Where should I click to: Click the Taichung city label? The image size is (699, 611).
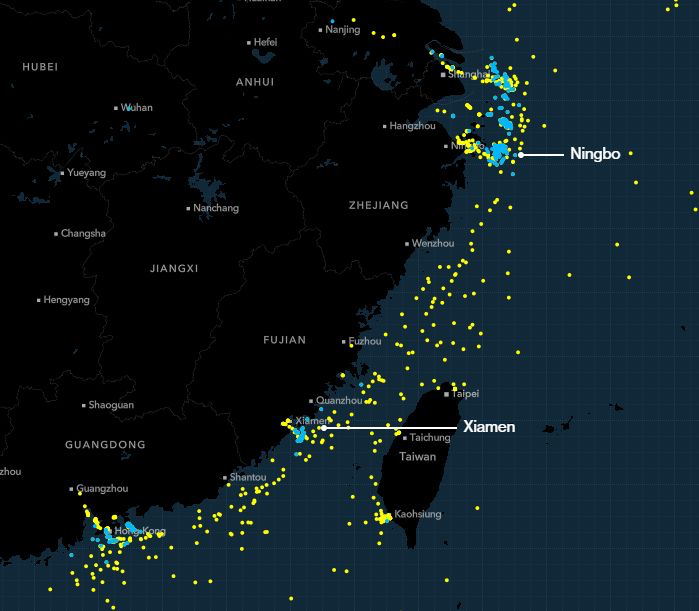[430, 437]
